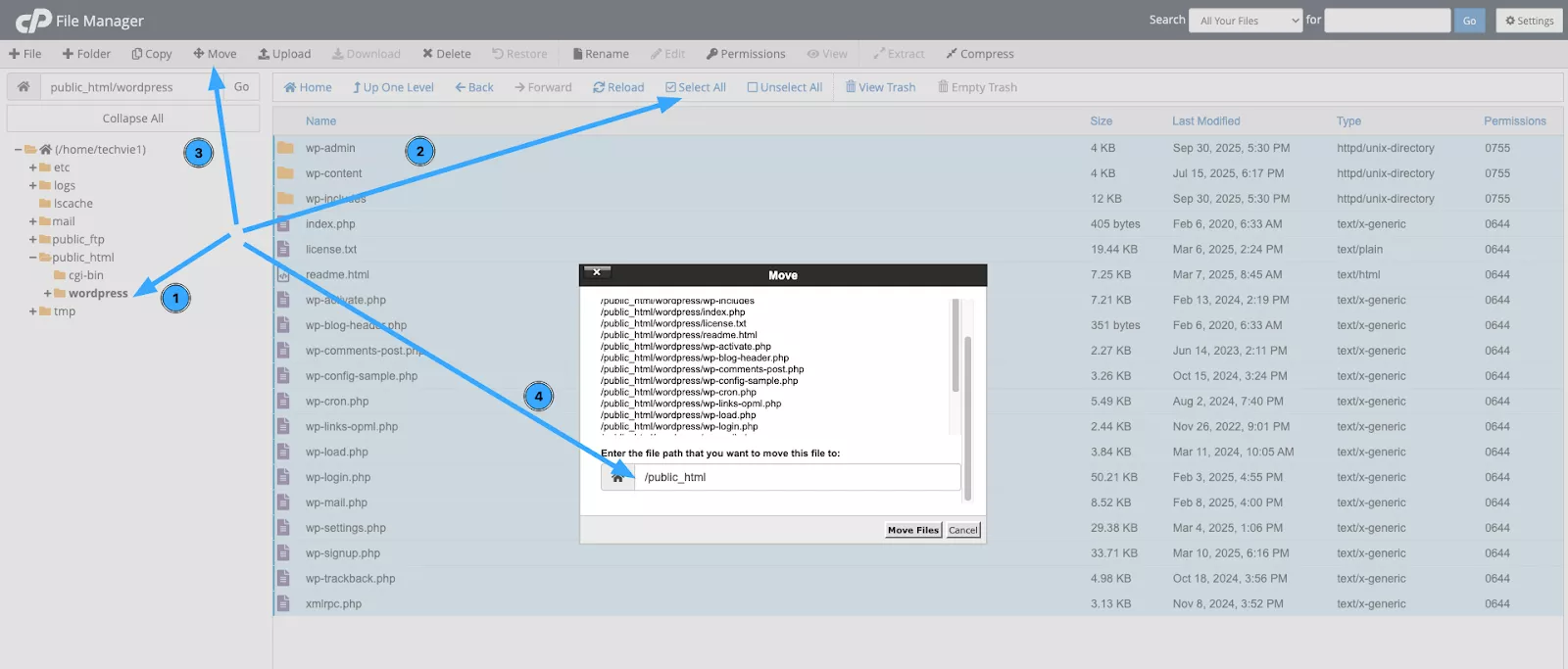Collapse the public_html tree node
Screen dimensions: 1568x669
click(32, 258)
